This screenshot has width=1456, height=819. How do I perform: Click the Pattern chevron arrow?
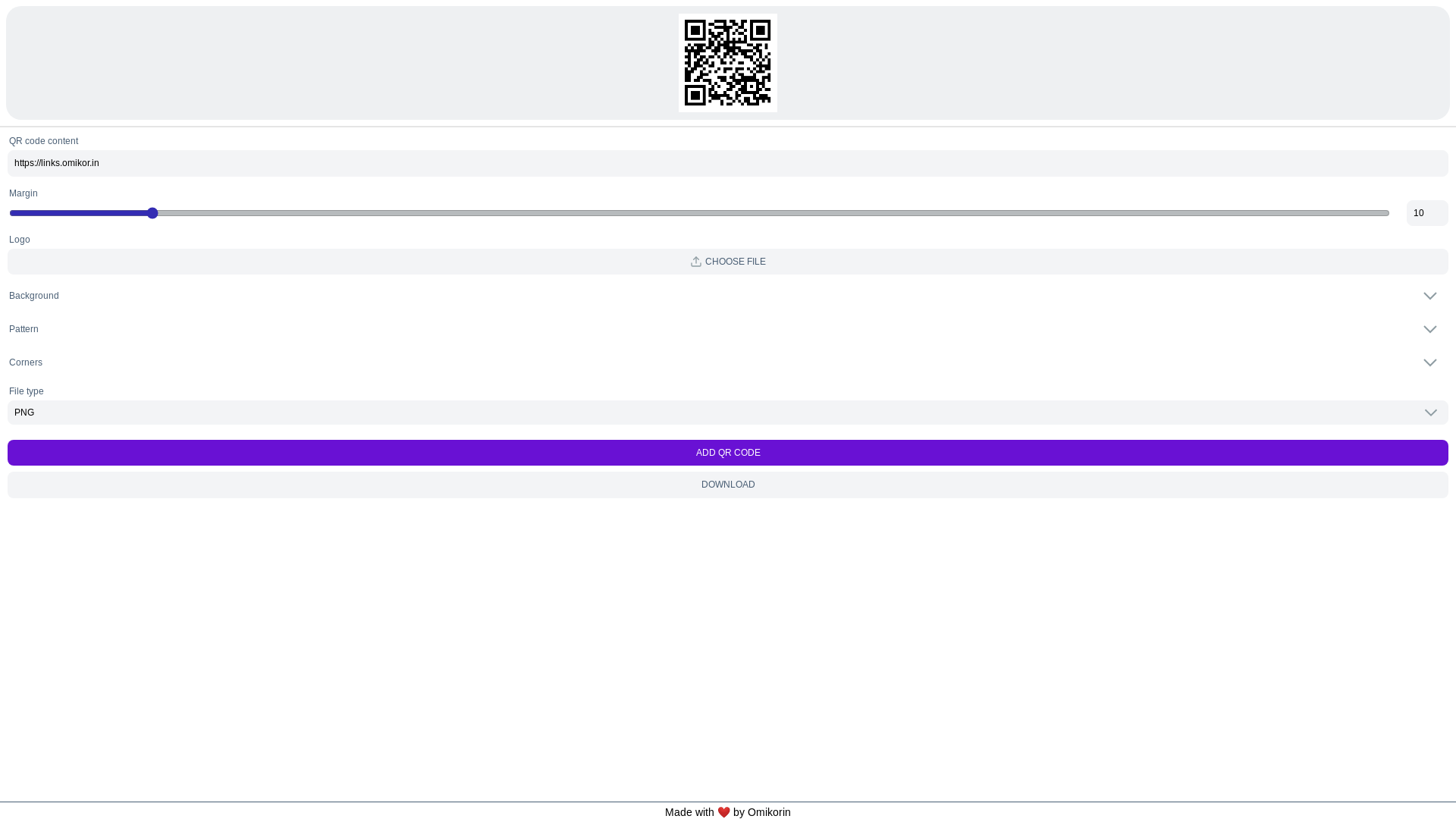[1430, 329]
